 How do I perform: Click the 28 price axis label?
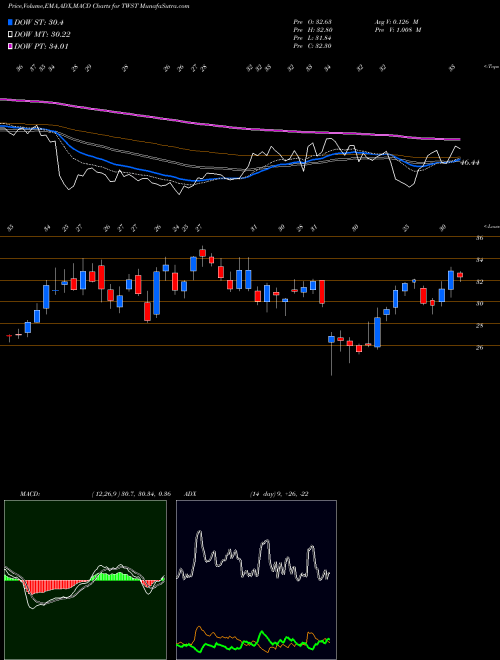pos(479,326)
